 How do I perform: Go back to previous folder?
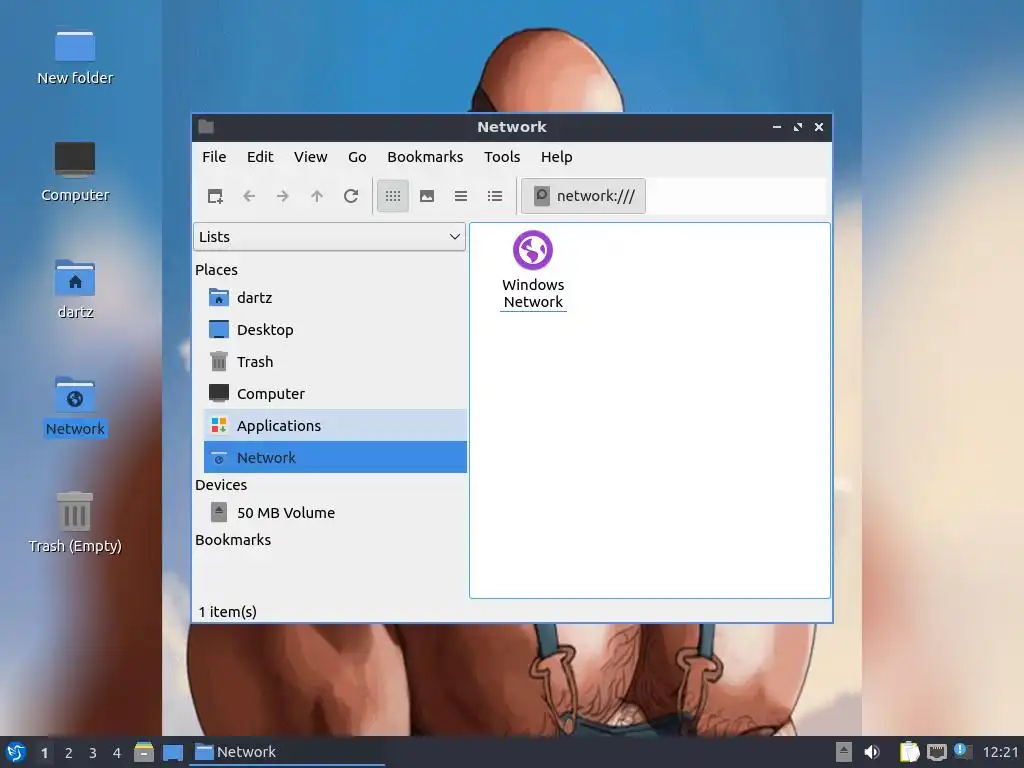click(249, 196)
